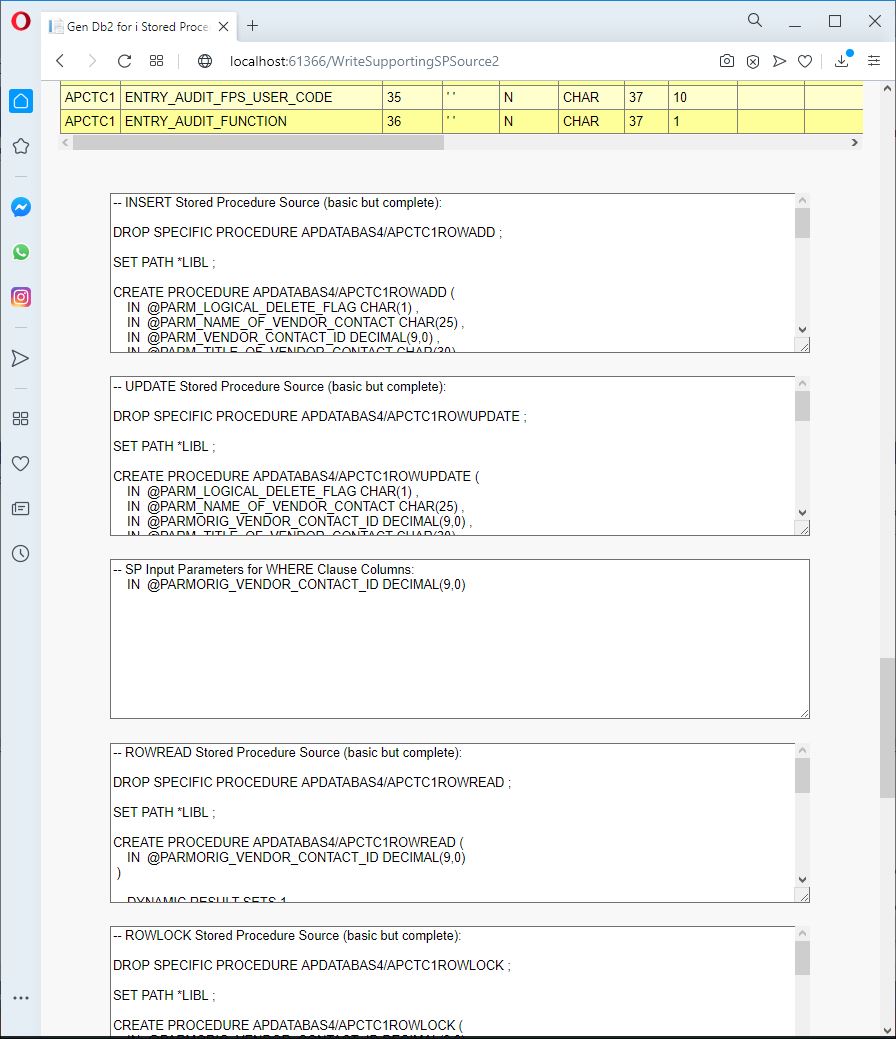Click left arrow of table horizontal scrollbar
Image resolution: width=896 pixels, height=1039 pixels.
click(x=65, y=142)
